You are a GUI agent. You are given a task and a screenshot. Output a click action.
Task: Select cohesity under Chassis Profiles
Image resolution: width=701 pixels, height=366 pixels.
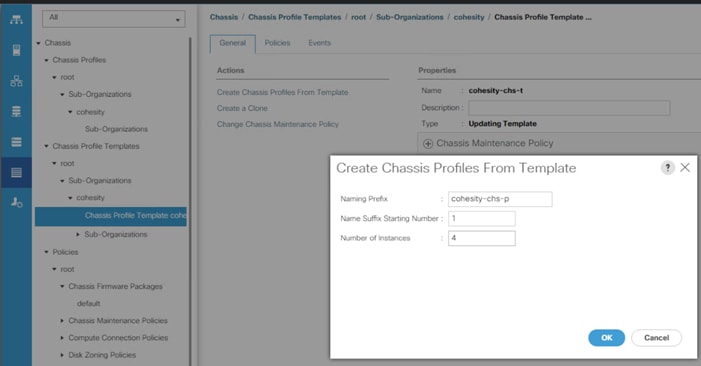[x=90, y=112]
